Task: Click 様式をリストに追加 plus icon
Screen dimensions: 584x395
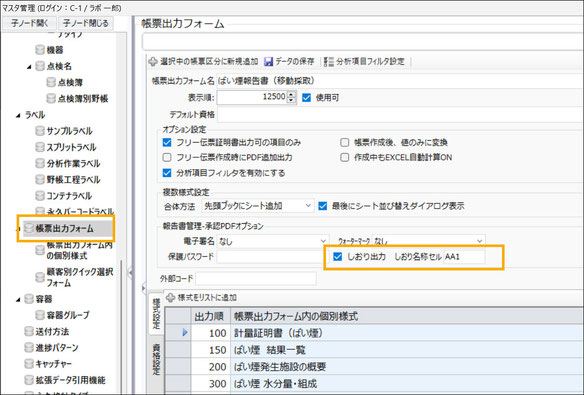Action: (170, 297)
